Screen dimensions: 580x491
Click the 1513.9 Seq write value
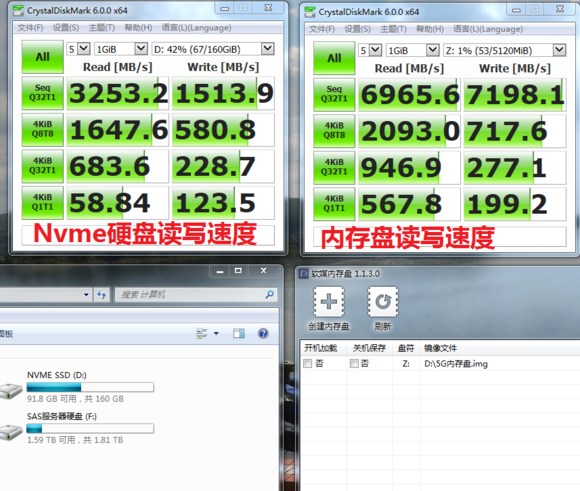click(223, 93)
